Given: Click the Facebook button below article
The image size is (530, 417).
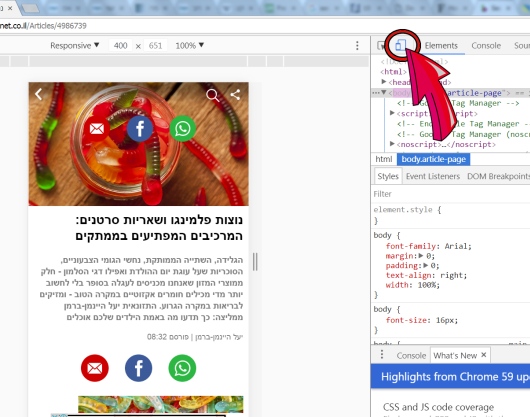Looking at the screenshot, I should pyautogui.click(x=139, y=368).
